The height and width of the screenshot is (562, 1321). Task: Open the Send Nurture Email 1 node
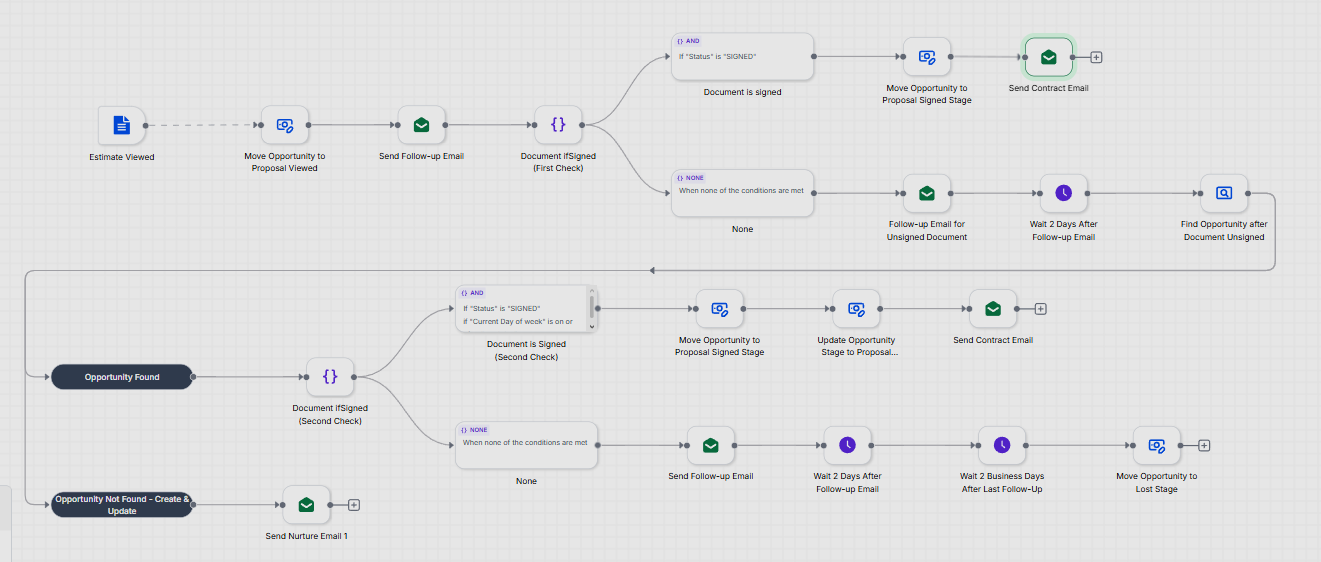coord(307,505)
